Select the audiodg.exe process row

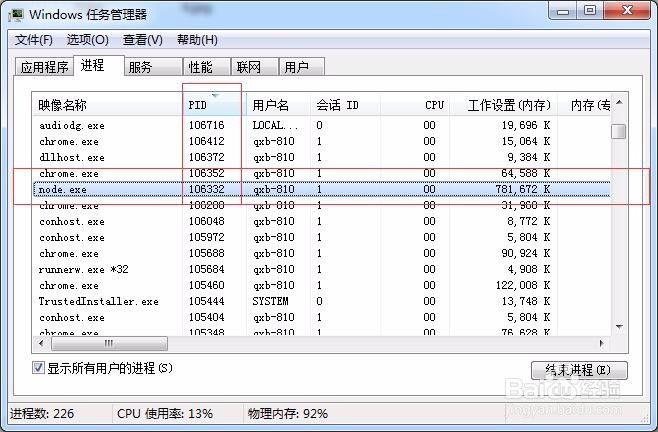coord(321,125)
